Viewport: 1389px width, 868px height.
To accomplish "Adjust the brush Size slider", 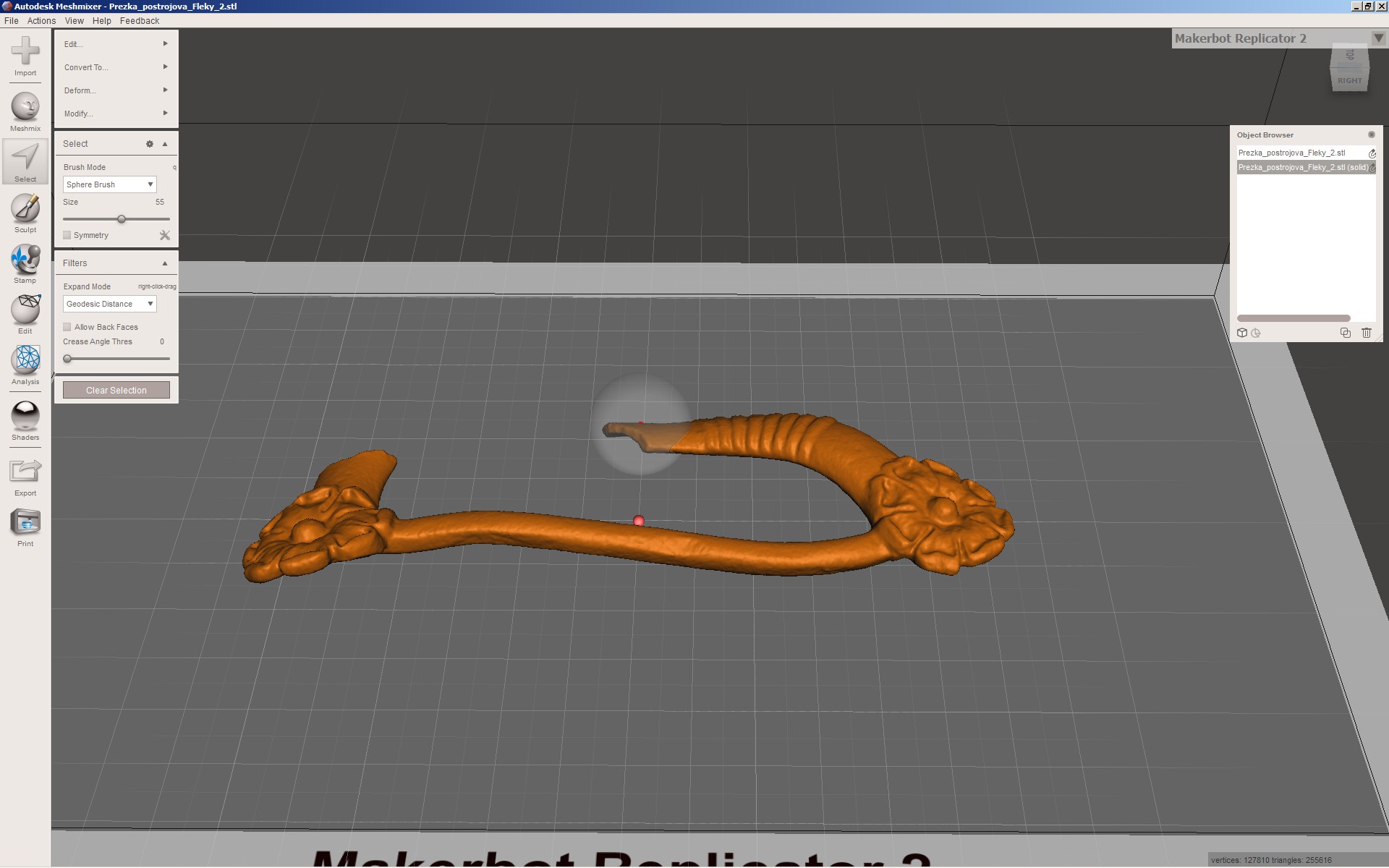I will 122,218.
